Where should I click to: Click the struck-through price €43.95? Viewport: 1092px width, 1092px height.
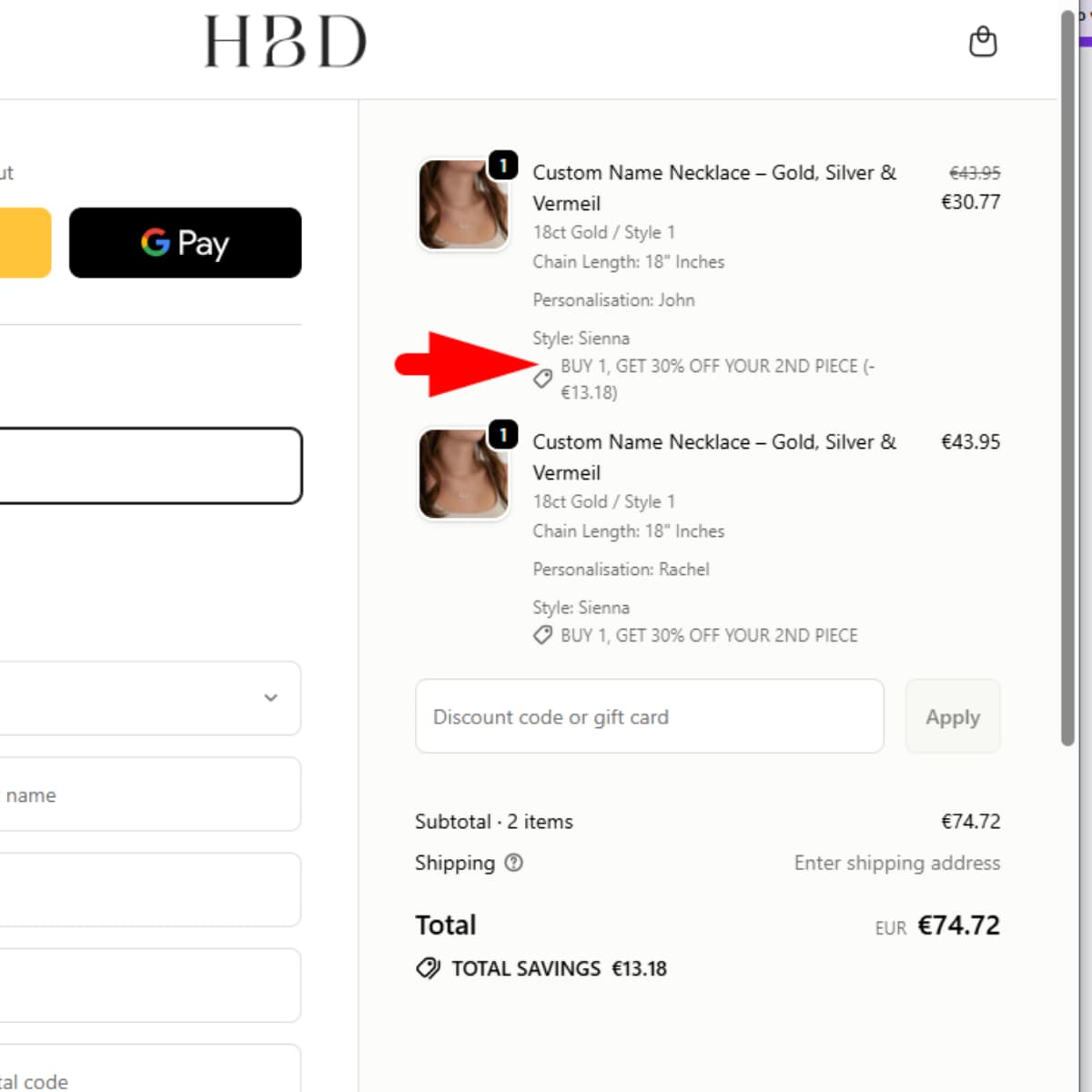coord(975,173)
